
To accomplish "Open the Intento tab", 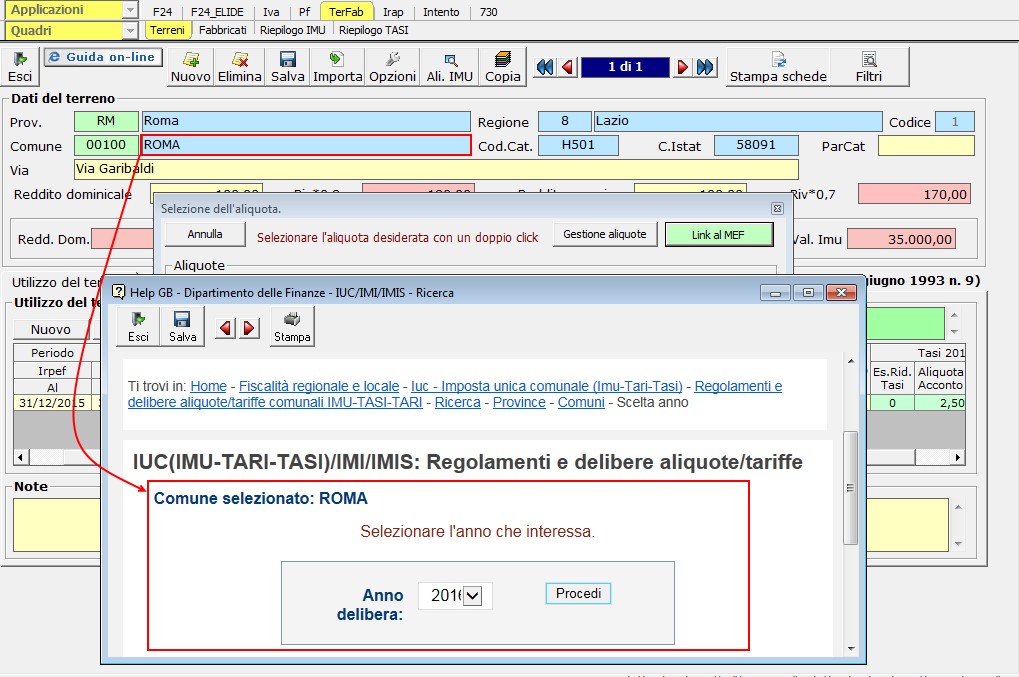I will point(441,12).
